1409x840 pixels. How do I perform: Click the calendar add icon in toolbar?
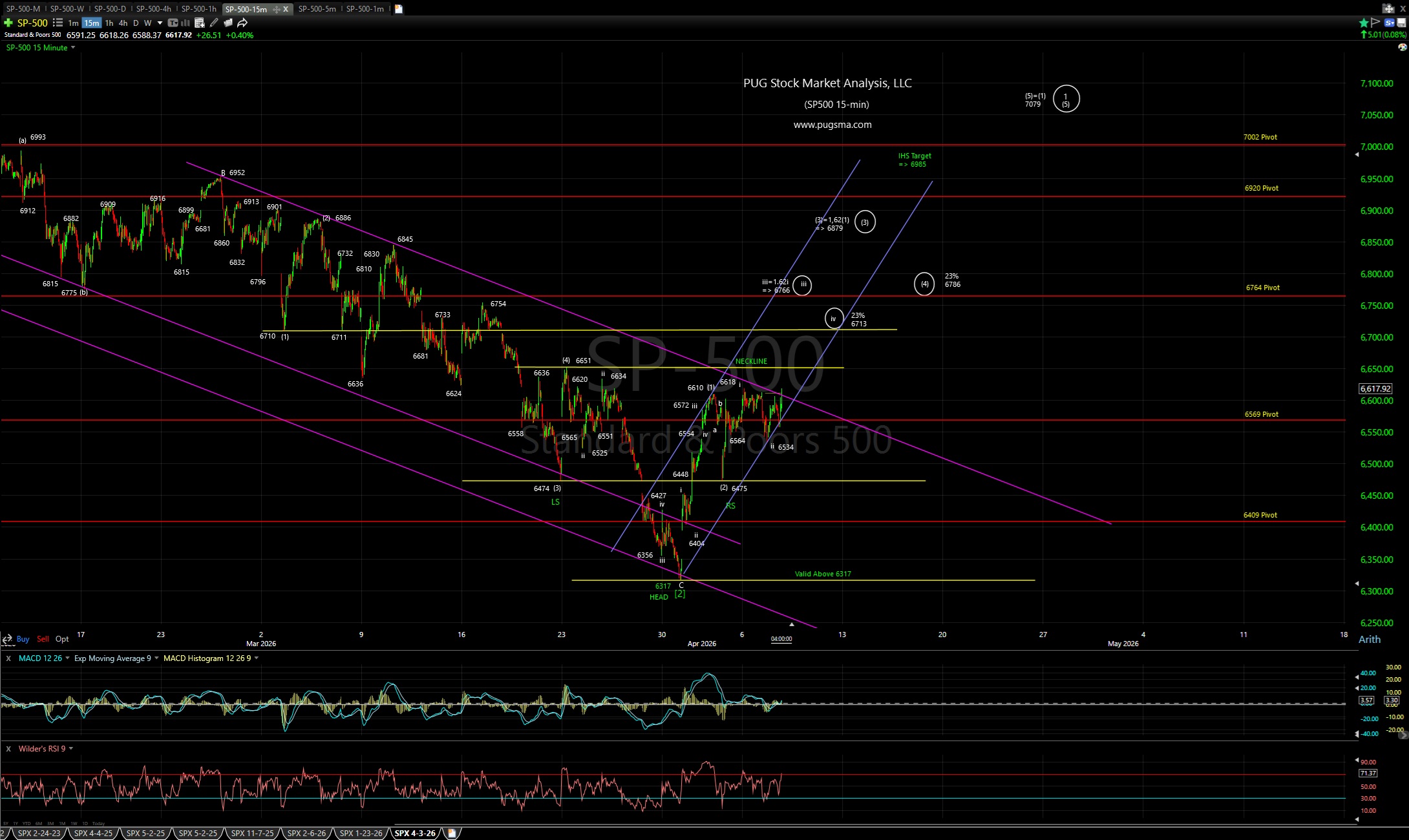point(200,23)
